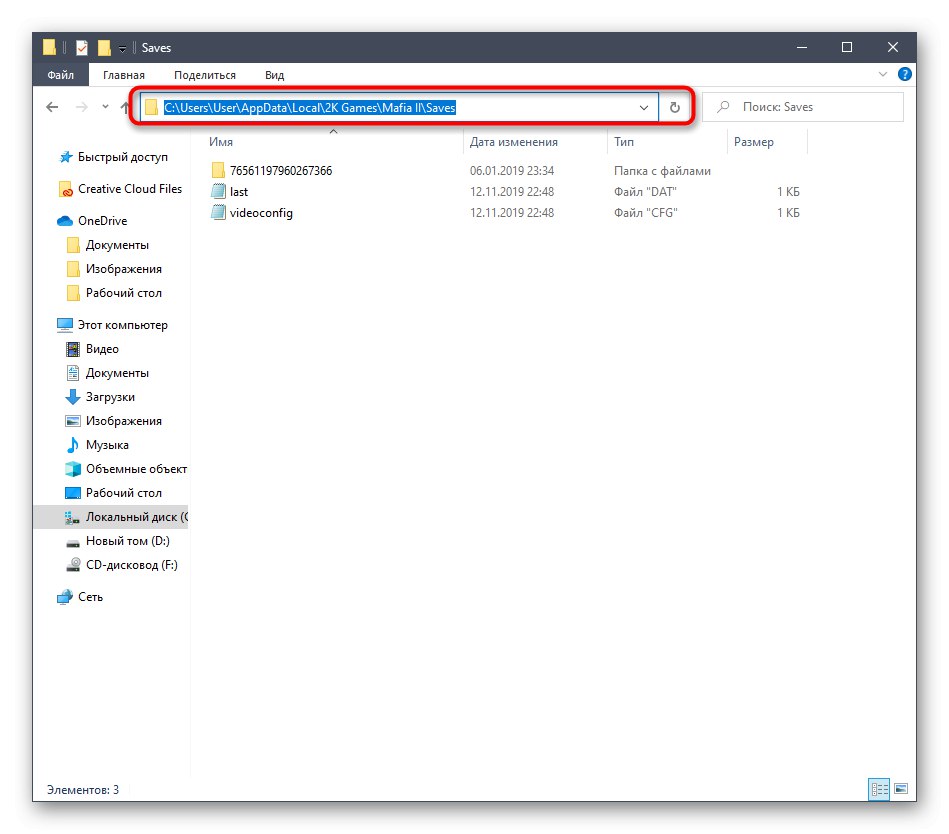The height and width of the screenshot is (834, 949).
Task: Switch to details view layout icon
Action: point(879,789)
